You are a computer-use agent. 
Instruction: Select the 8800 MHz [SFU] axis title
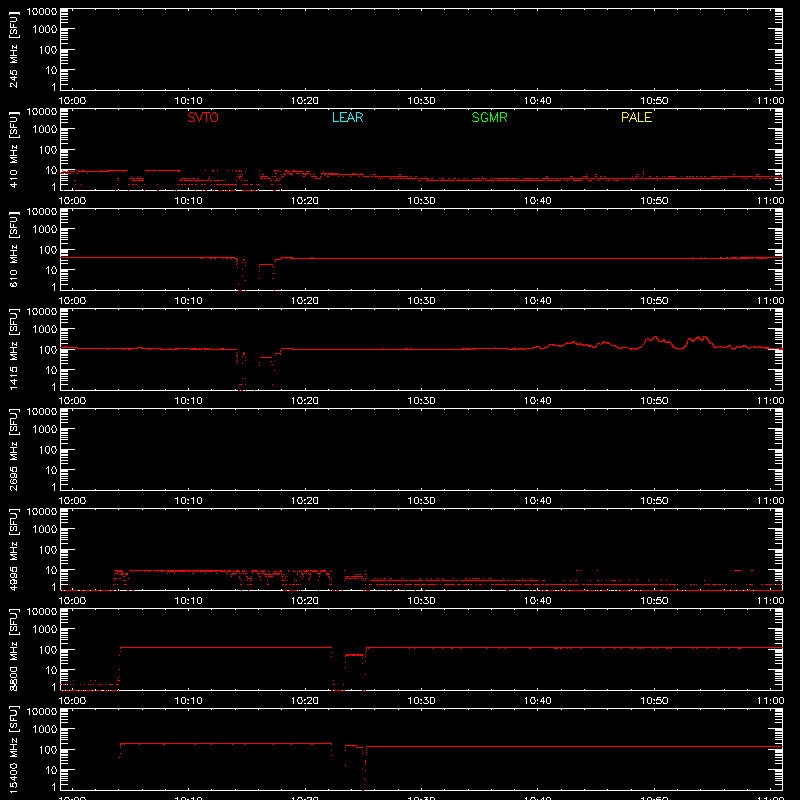13,649
